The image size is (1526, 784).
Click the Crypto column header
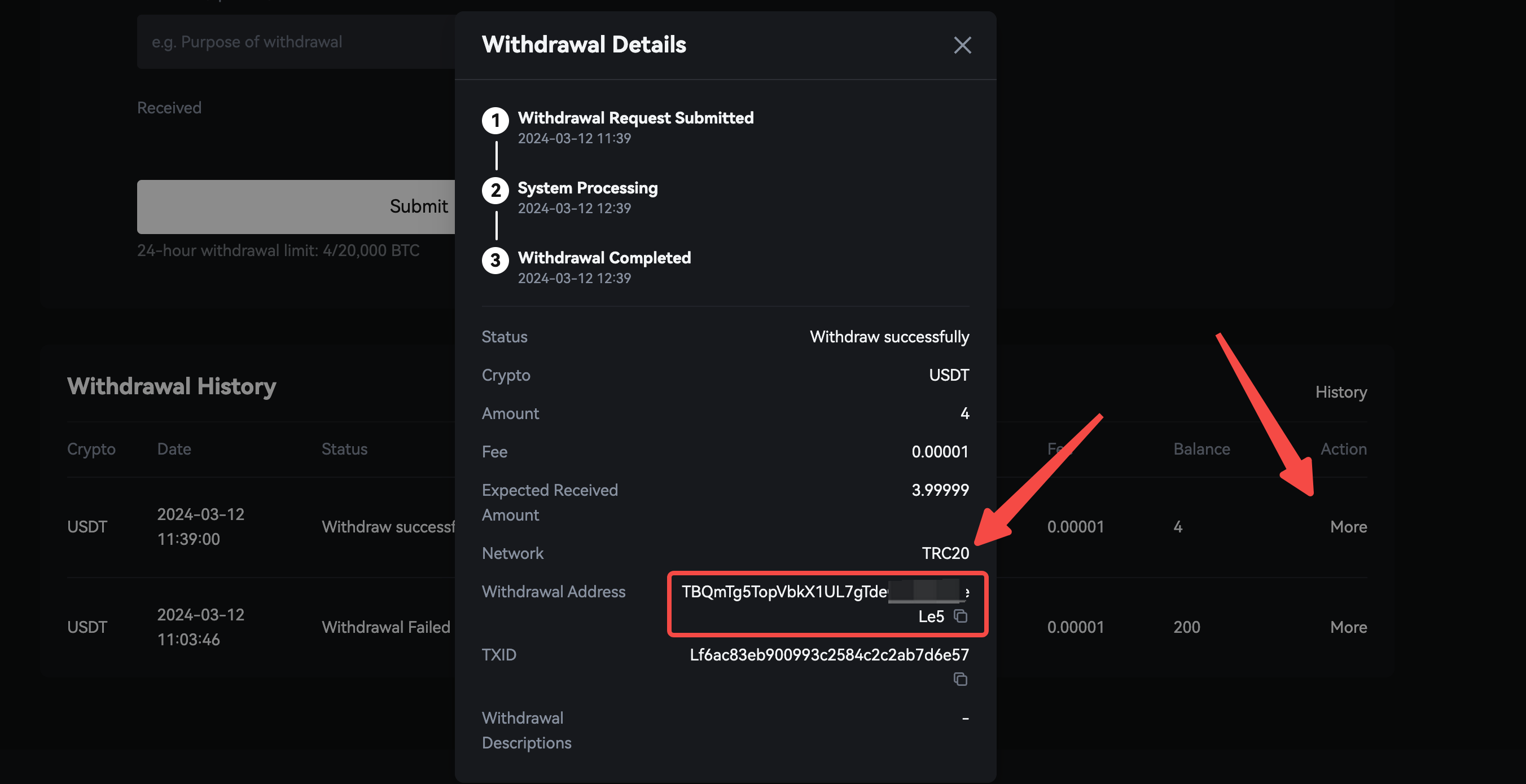(x=91, y=449)
